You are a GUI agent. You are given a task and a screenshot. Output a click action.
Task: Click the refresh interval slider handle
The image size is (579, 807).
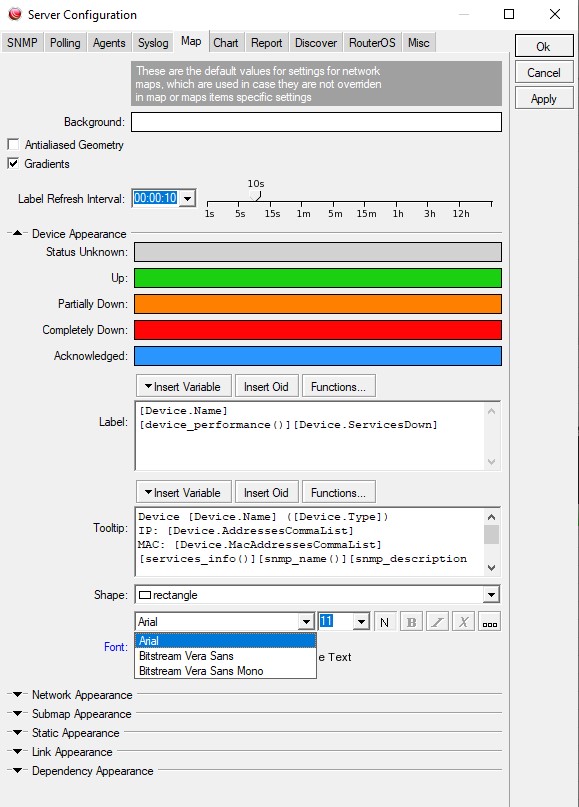click(x=255, y=196)
